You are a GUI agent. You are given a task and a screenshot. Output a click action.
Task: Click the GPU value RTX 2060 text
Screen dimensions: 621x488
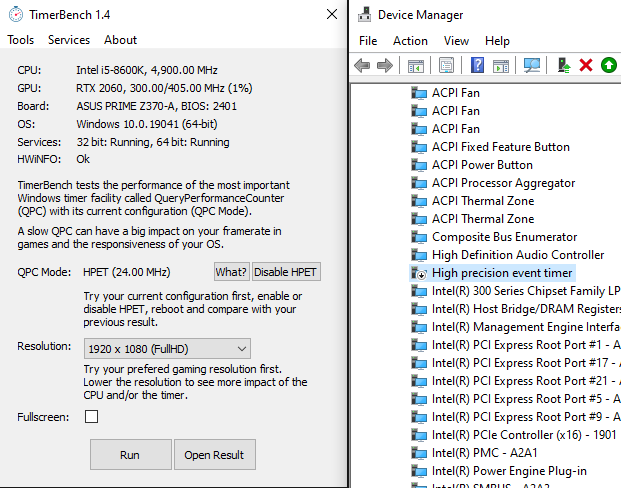(164, 88)
